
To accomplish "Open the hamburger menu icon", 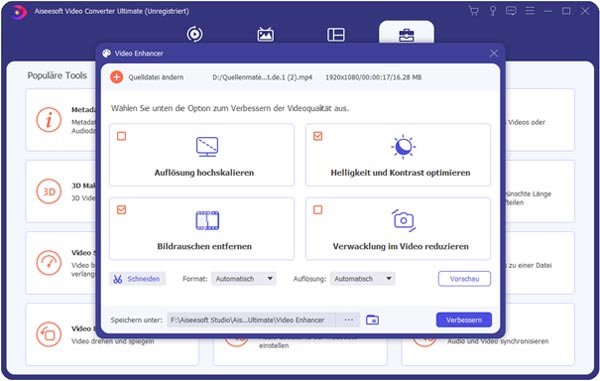I will click(x=530, y=11).
